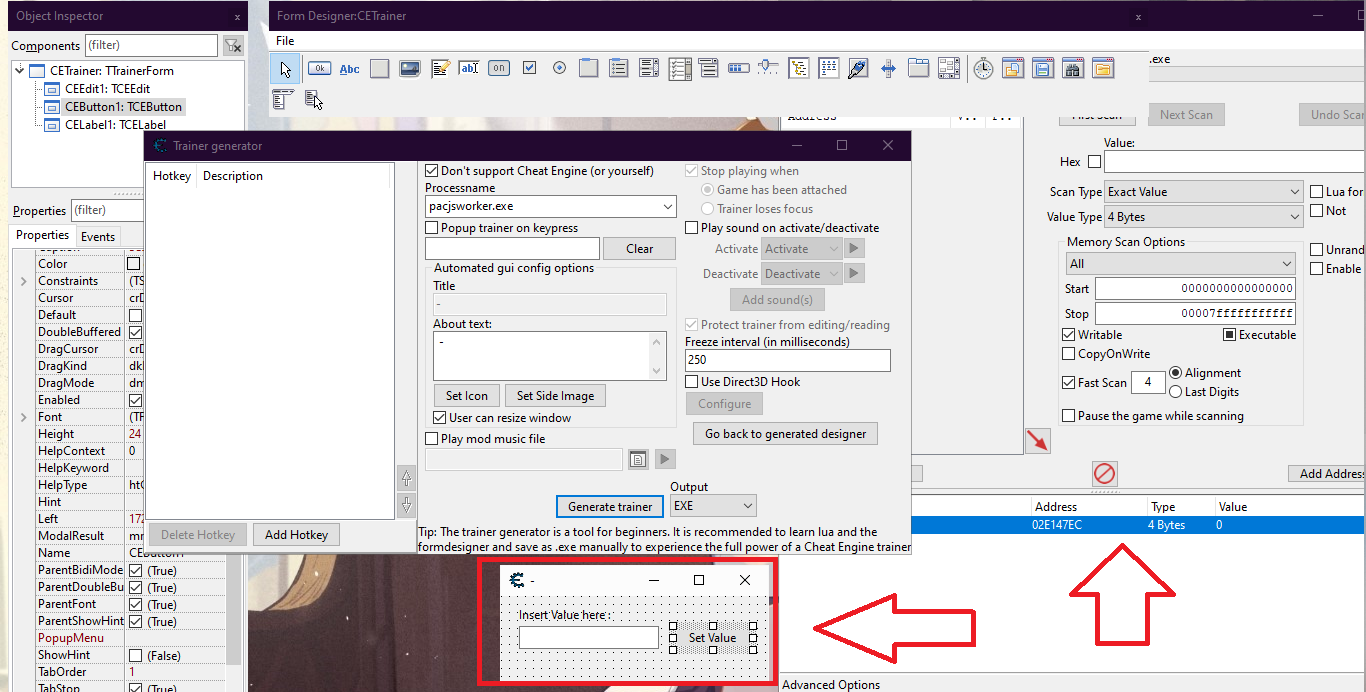Viewport: 1366px width, 692px height.
Task: Click the red no-entry clear list icon
Action: tap(1104, 473)
